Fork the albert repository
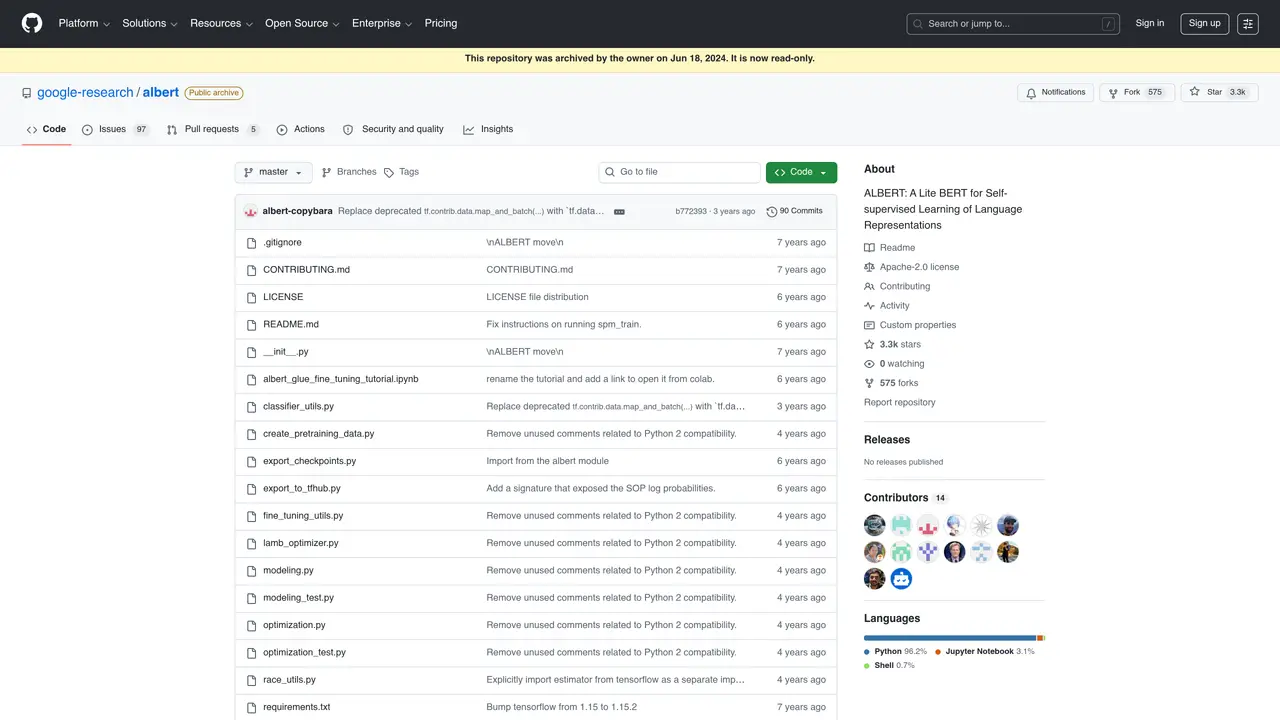The height and width of the screenshot is (720, 1280). coord(1136,93)
